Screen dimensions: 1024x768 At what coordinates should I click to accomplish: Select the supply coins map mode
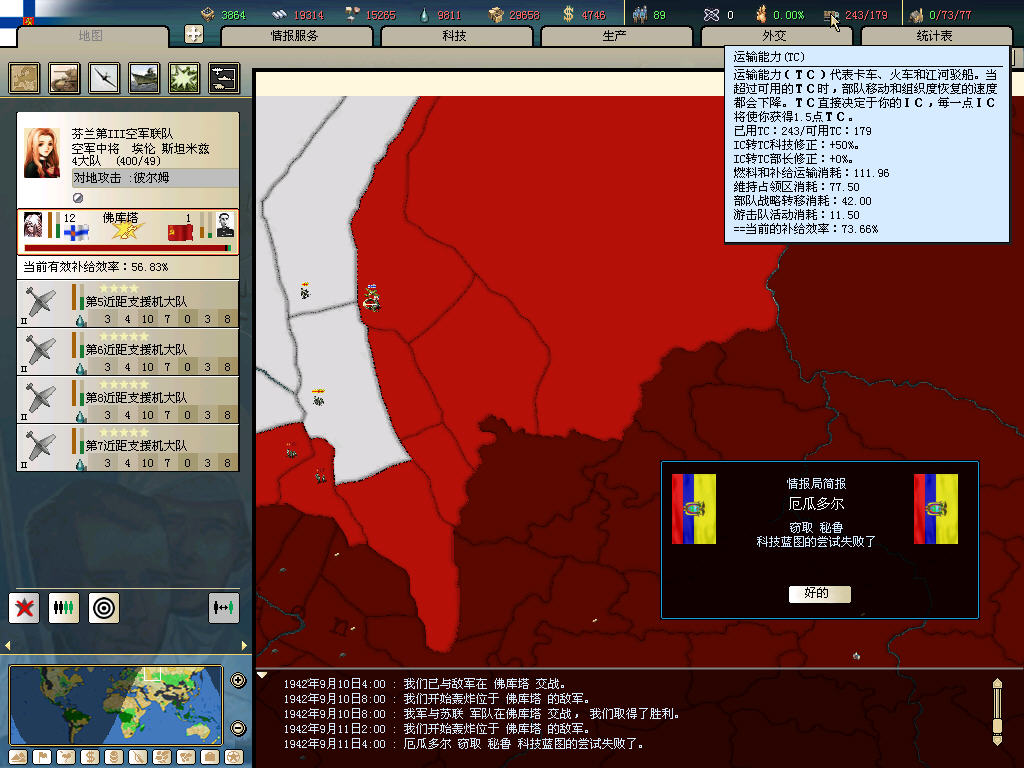tap(114, 758)
